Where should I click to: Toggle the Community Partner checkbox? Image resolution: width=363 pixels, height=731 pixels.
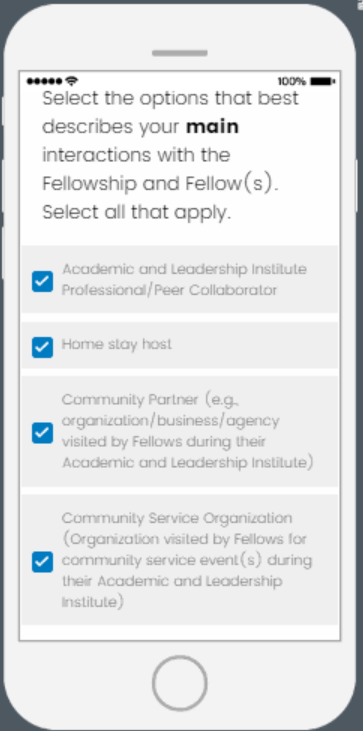pos(42,433)
